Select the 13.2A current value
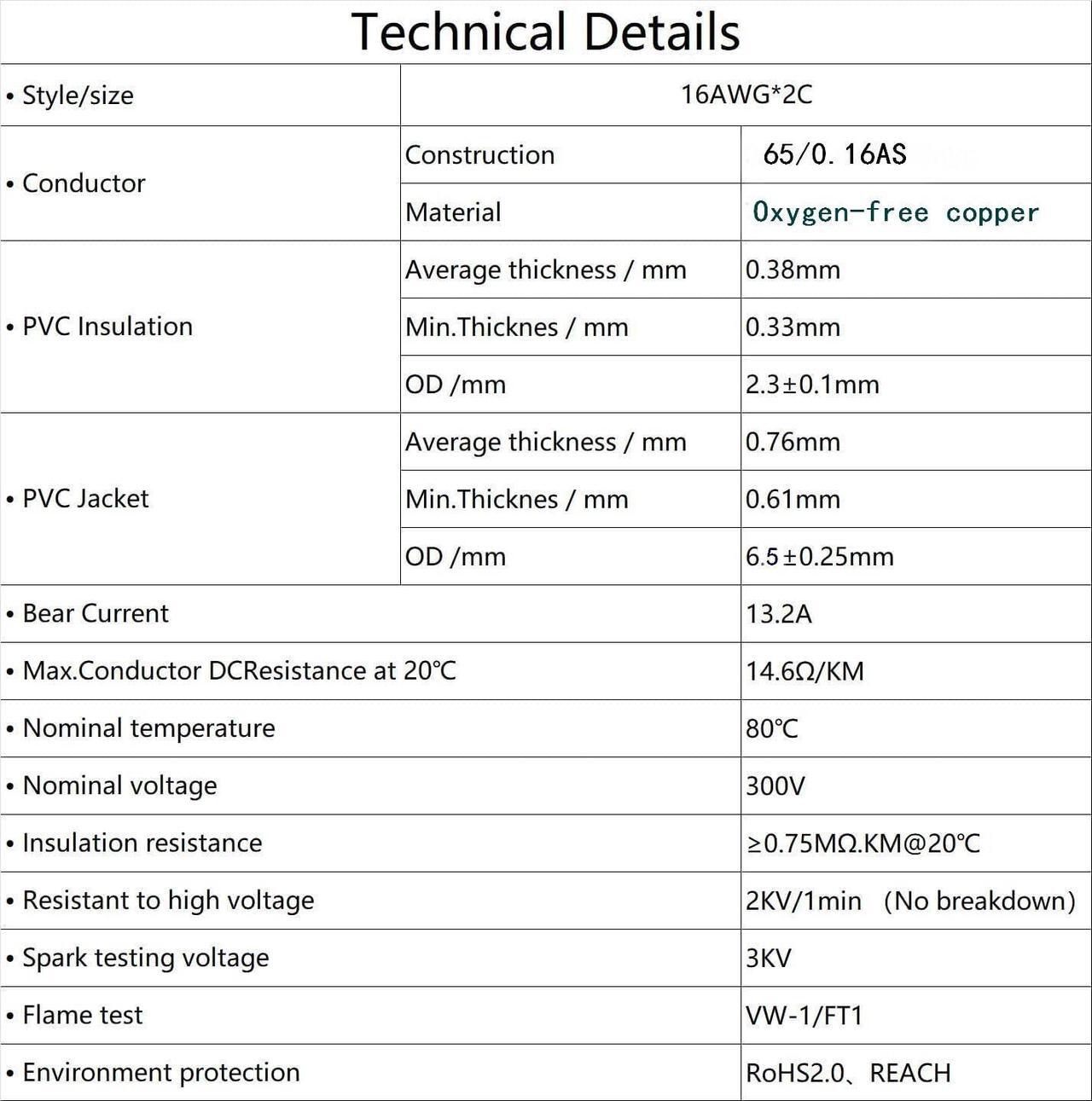The width and height of the screenshot is (1092, 1101). coord(779,614)
